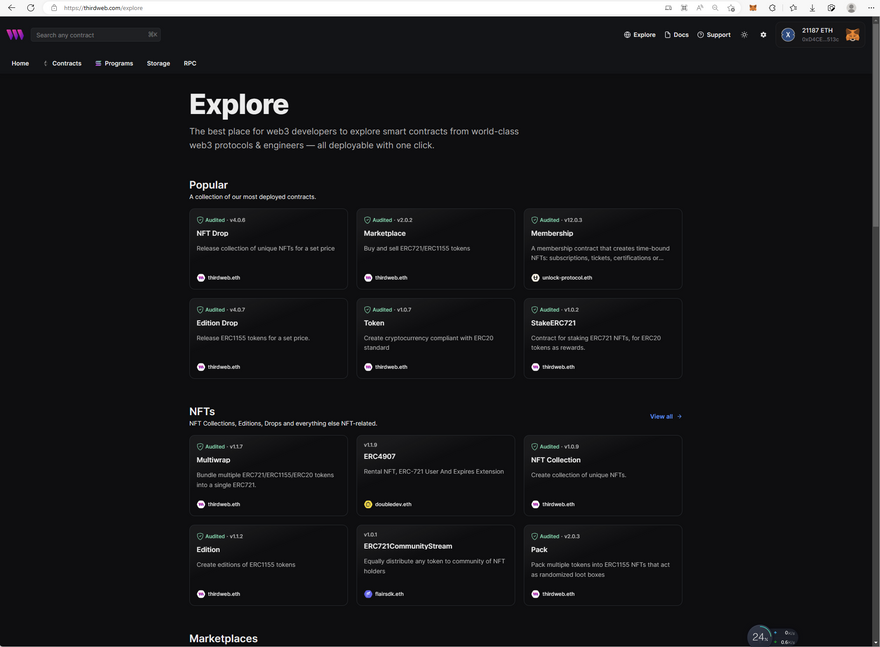Click the thirdweb logo icon
This screenshot has height=647, width=880.
tap(15, 35)
